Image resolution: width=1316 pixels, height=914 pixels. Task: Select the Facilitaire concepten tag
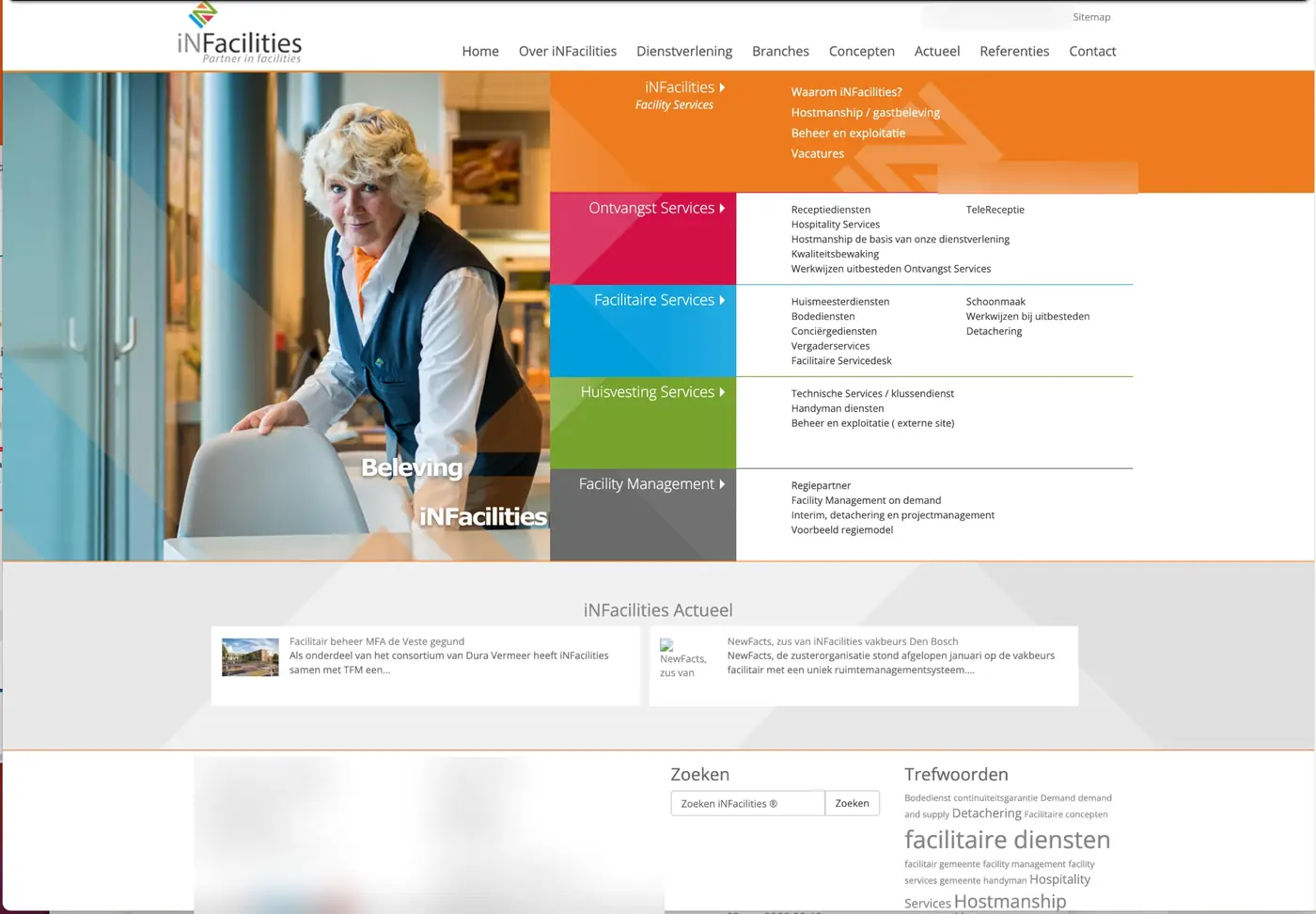[1066, 814]
